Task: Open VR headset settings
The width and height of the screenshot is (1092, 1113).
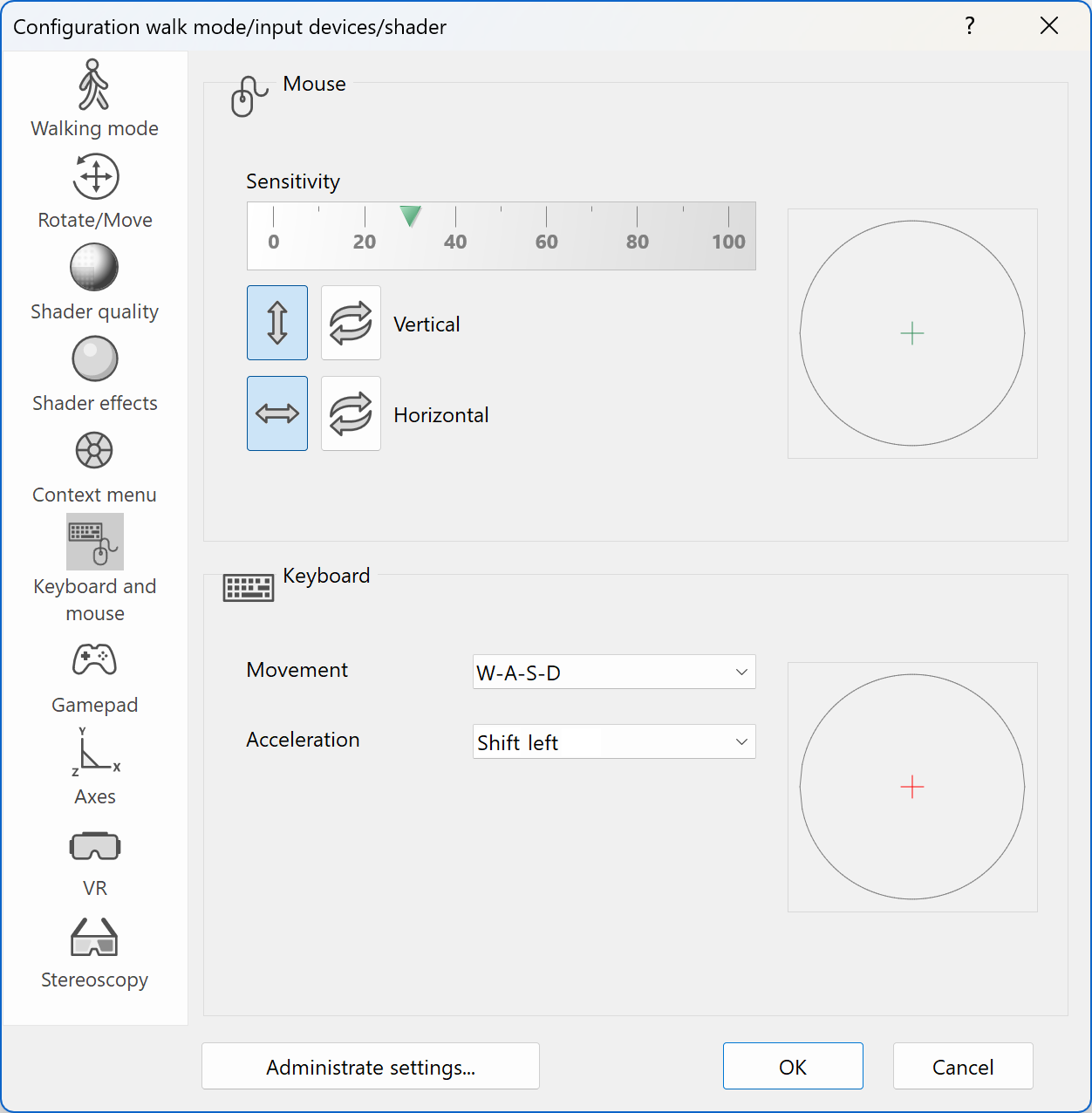Action: [x=94, y=846]
